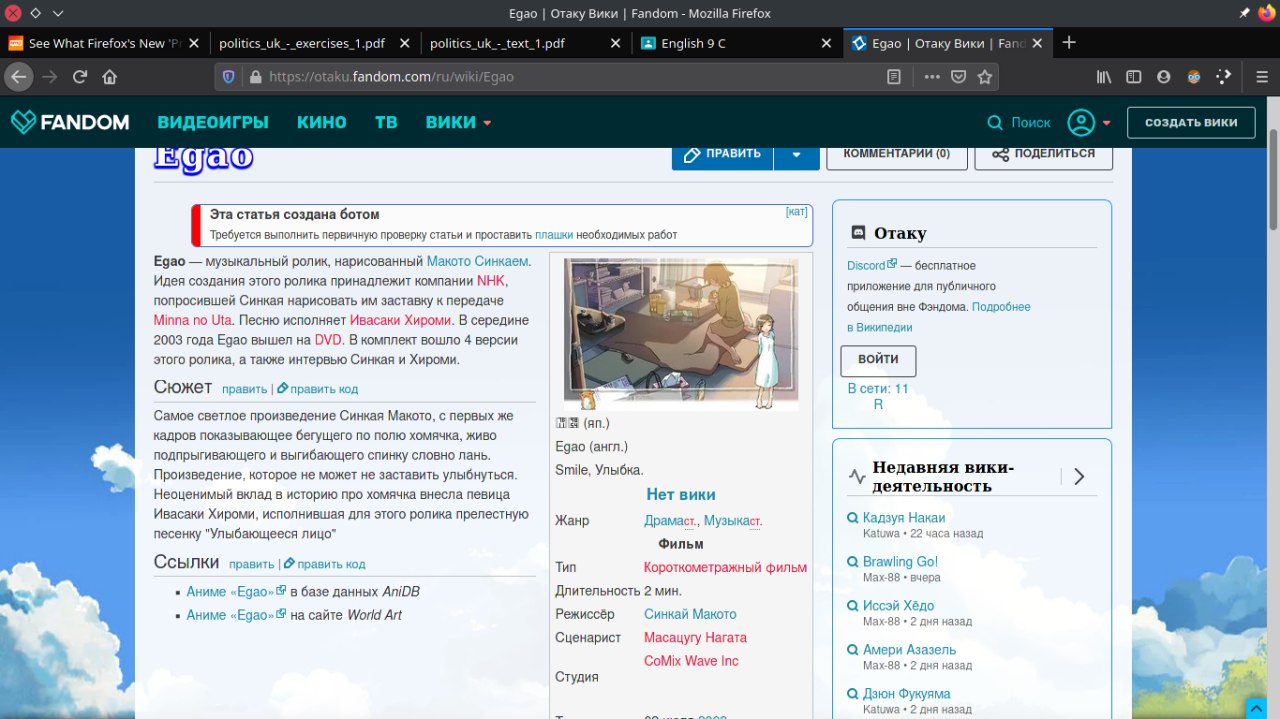Open КОММЕНТАРИИ (0) button

pyautogui.click(x=897, y=154)
